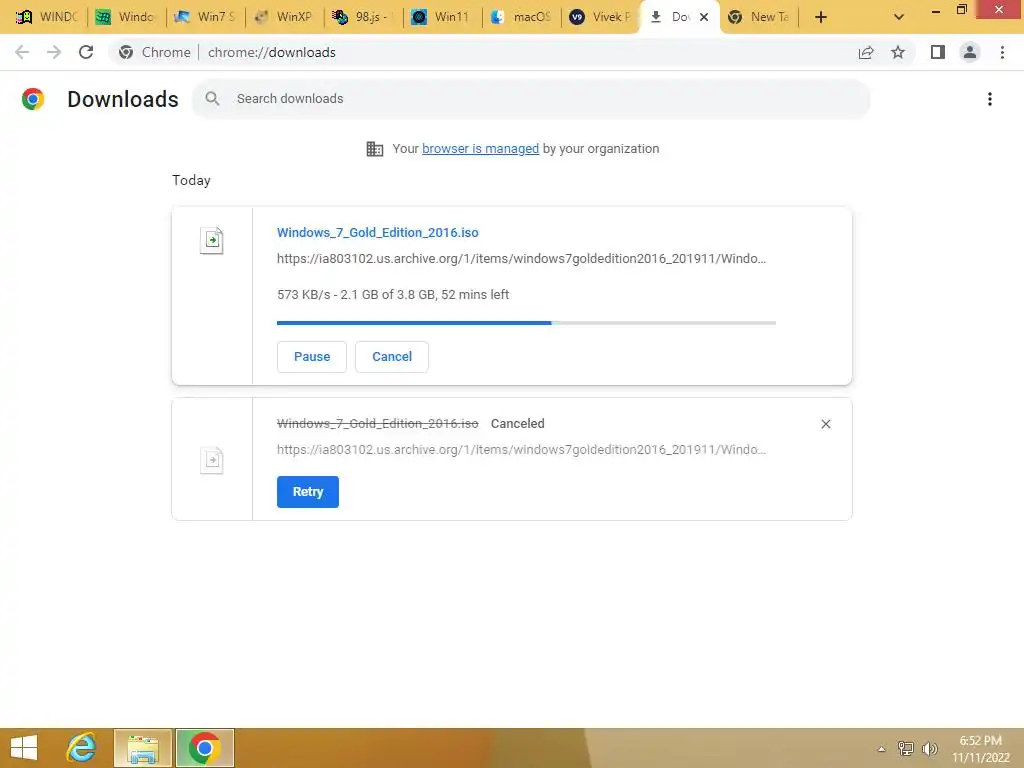The height and width of the screenshot is (768, 1024).
Task: Open the 'browser is managed' link
Action: (481, 149)
